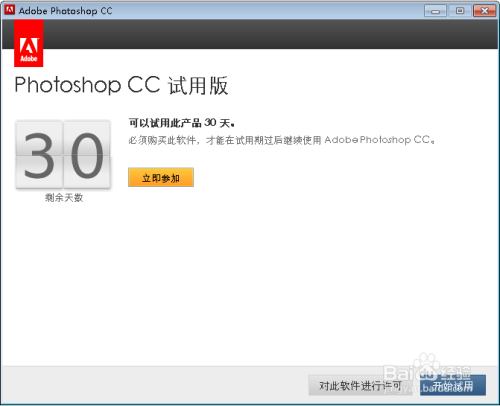
Task: Click the digit 3 countdown tile
Action: 39,155
